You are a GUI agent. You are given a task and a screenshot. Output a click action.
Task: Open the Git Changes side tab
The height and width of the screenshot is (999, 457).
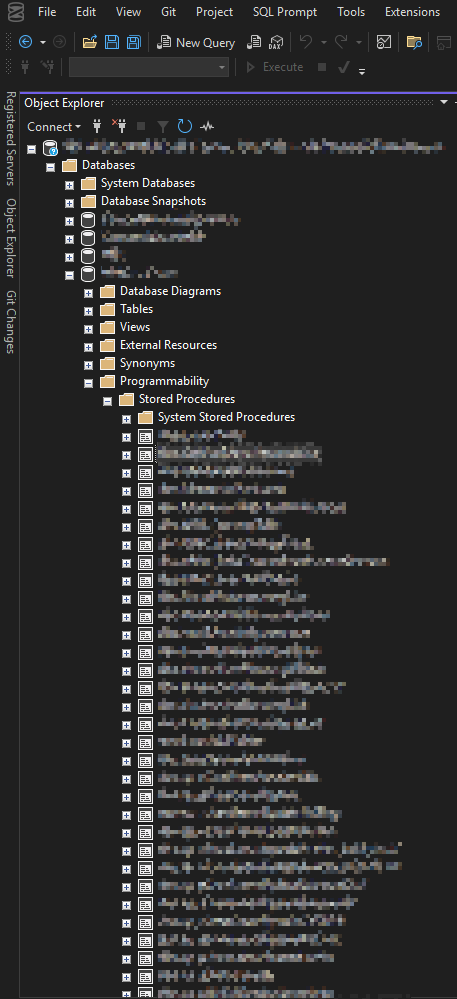(x=11, y=322)
